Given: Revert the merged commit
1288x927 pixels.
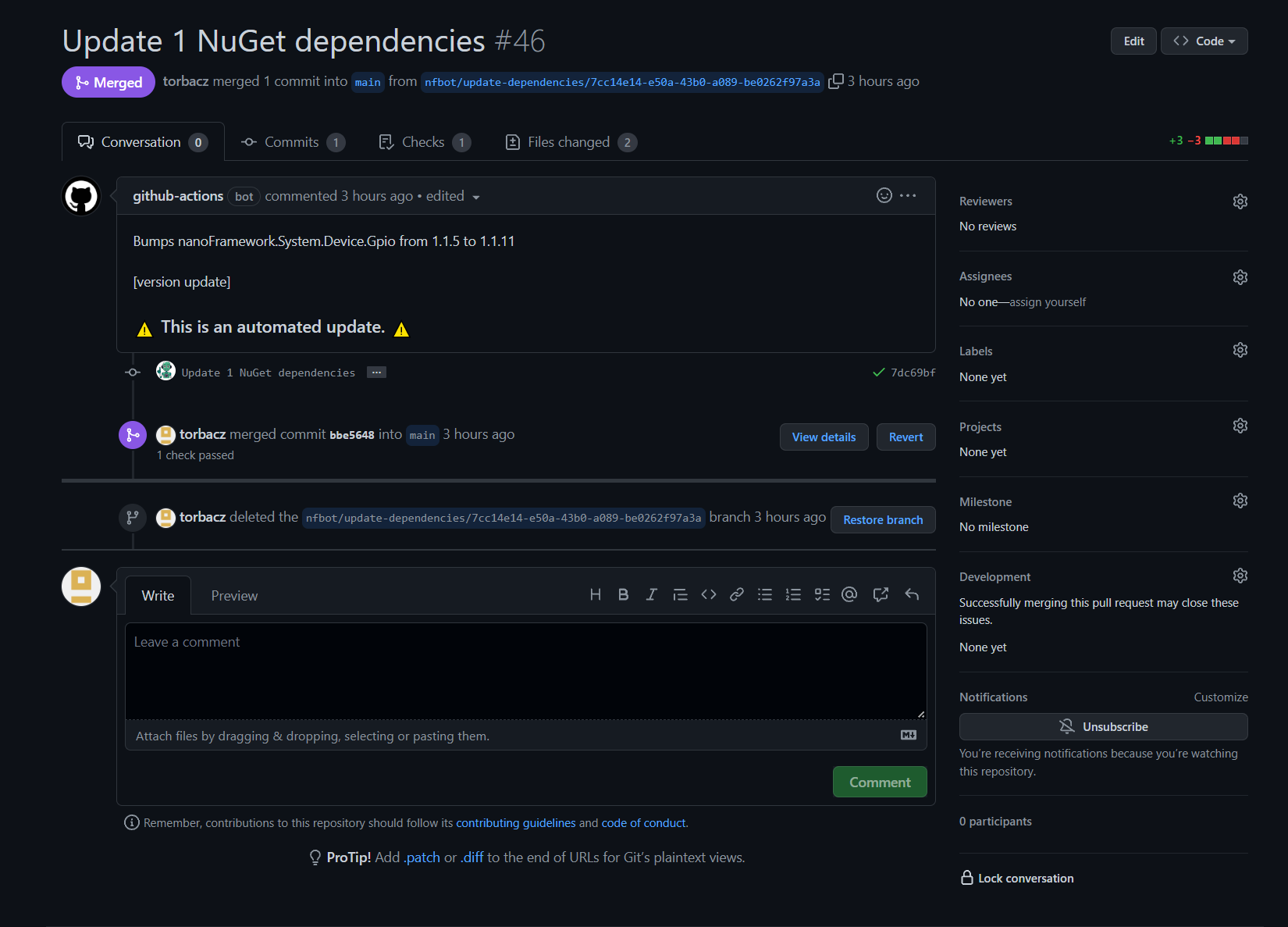Looking at the screenshot, I should tap(906, 437).
